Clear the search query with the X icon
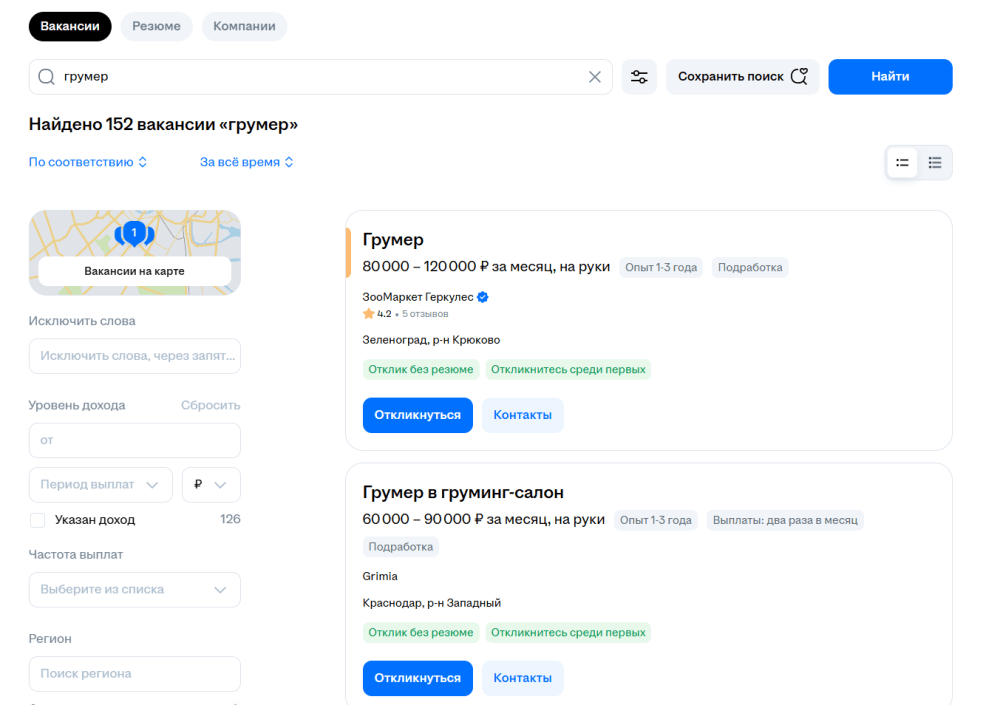The image size is (1000, 705). click(x=594, y=76)
